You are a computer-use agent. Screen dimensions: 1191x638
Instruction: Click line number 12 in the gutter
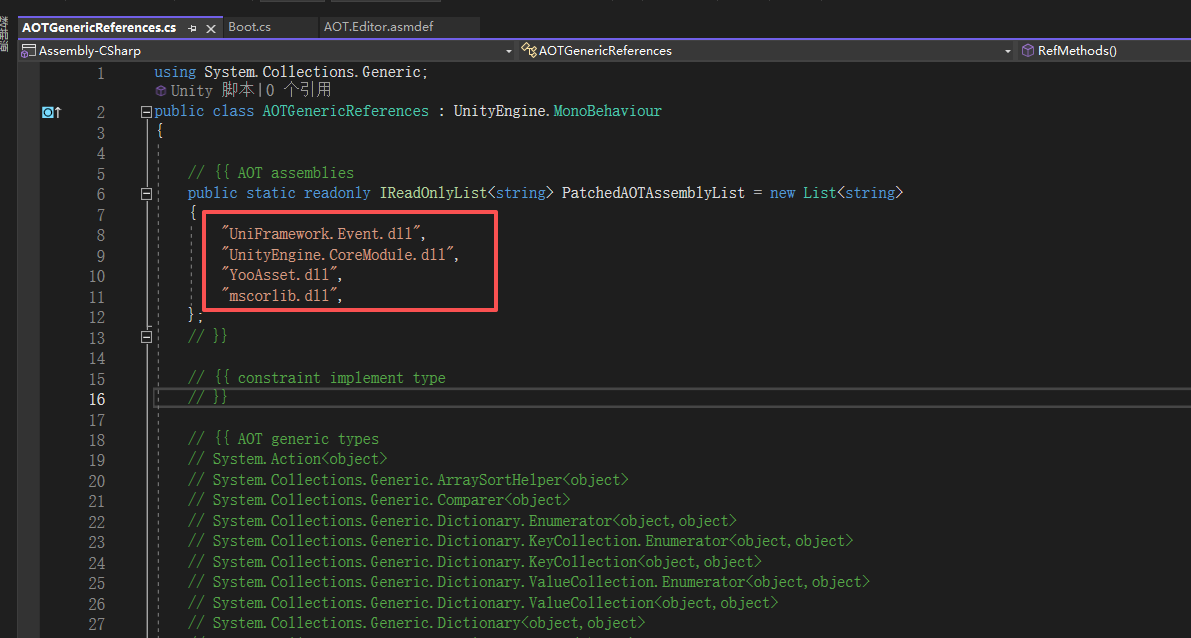pos(96,317)
